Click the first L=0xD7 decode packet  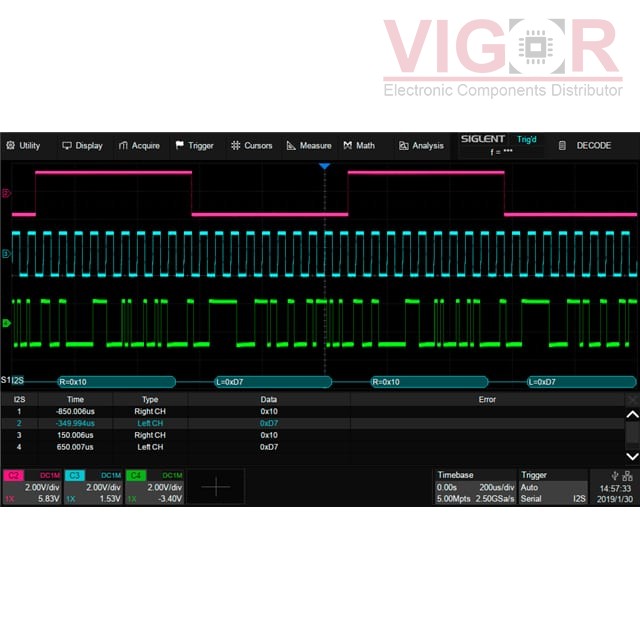click(x=273, y=382)
